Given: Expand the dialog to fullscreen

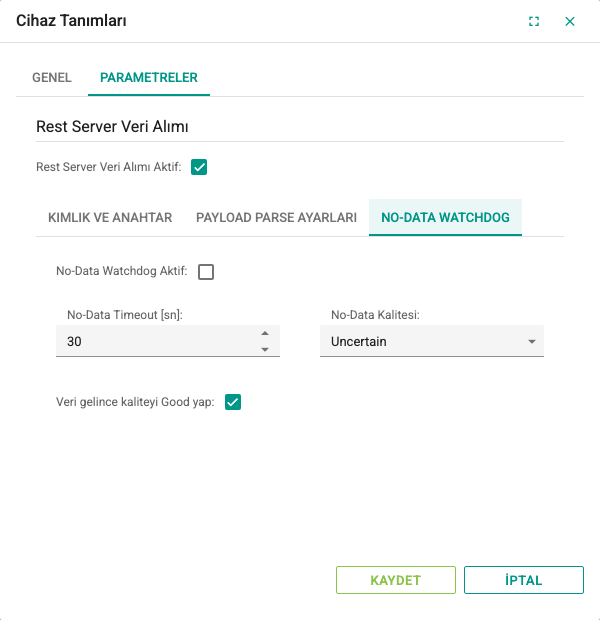Looking at the screenshot, I should pos(534,21).
